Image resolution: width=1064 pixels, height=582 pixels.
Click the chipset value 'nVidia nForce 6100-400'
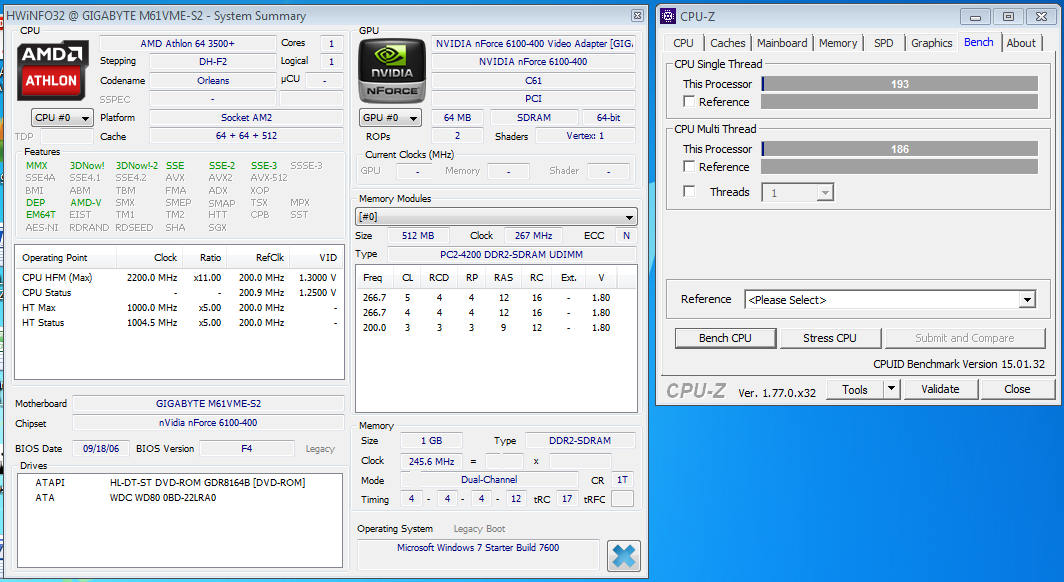[x=208, y=423]
